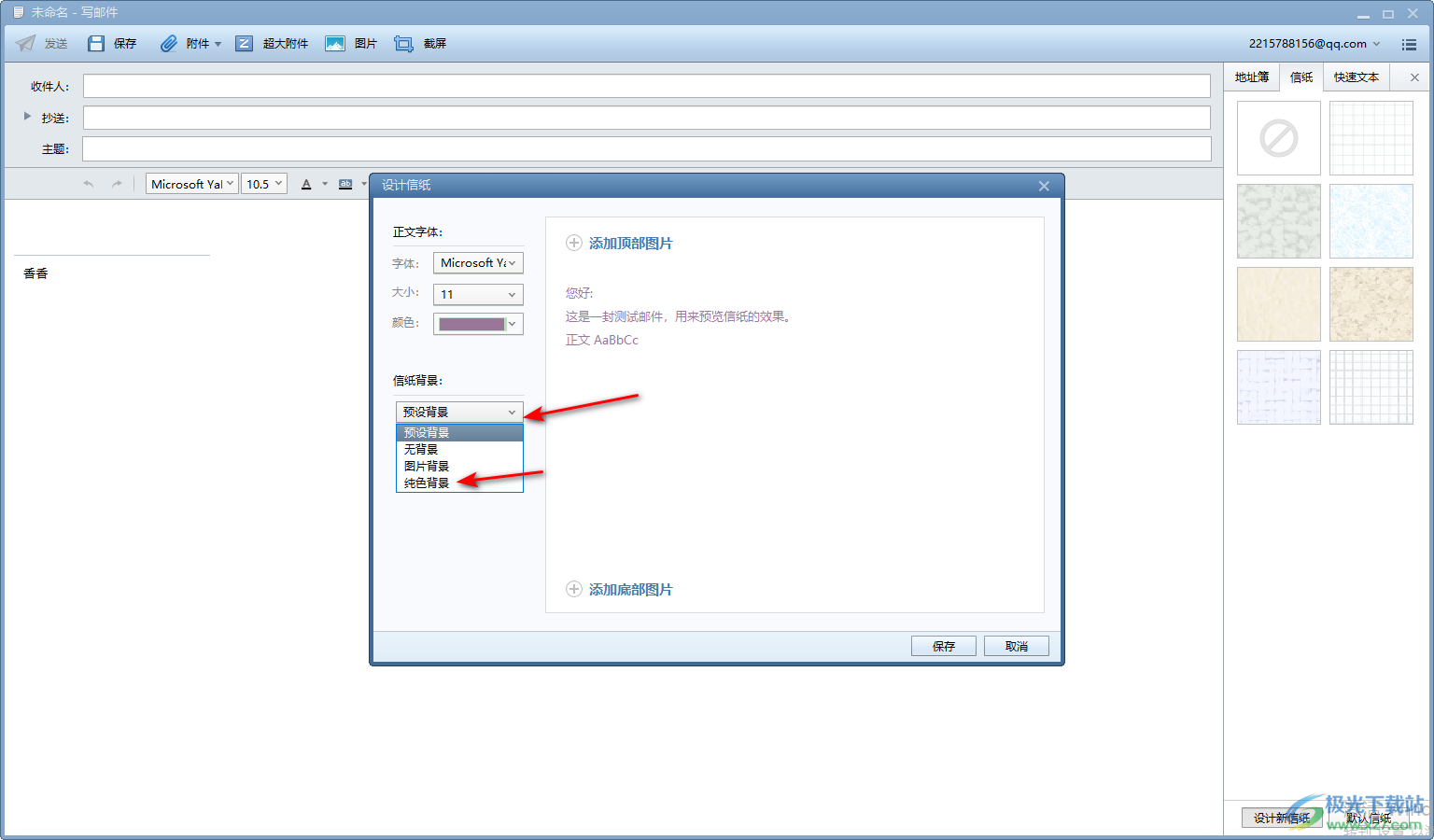1434x840 pixels.
Task: Click the 香香 signature text in body
Action: pos(35,273)
